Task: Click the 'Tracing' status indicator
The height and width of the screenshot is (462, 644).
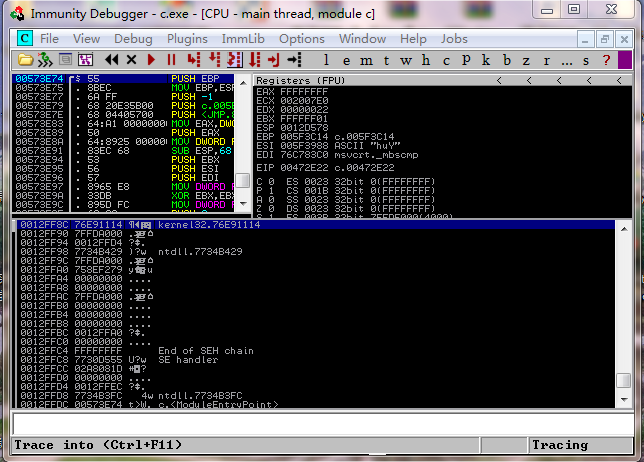Action: 580,445
